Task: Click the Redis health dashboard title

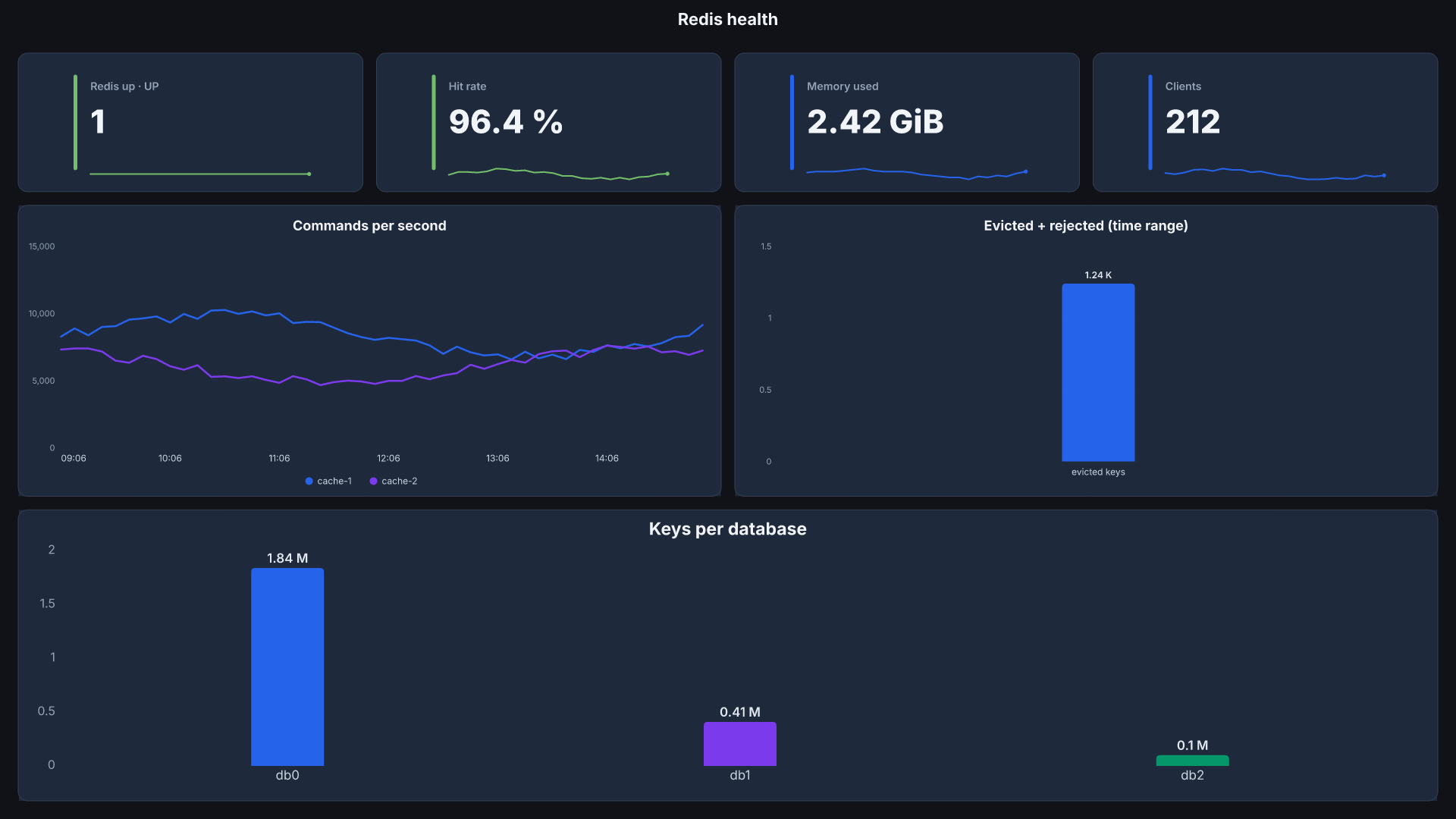Action: tap(727, 20)
